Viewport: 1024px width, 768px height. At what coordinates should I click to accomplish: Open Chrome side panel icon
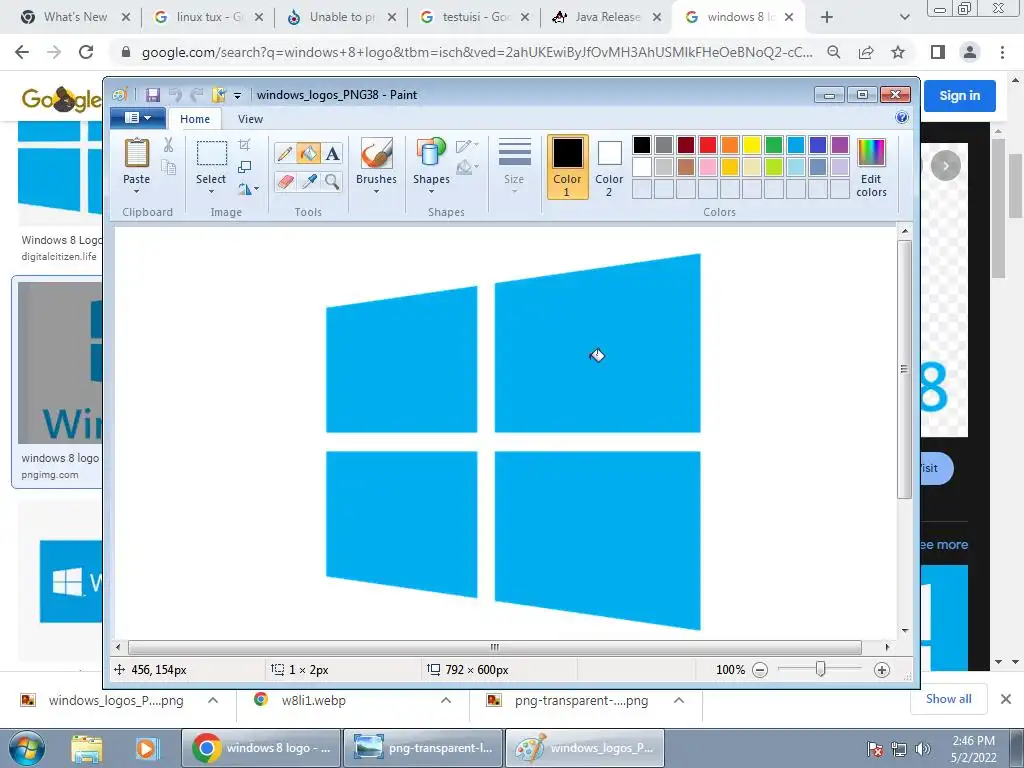pyautogui.click(x=938, y=52)
